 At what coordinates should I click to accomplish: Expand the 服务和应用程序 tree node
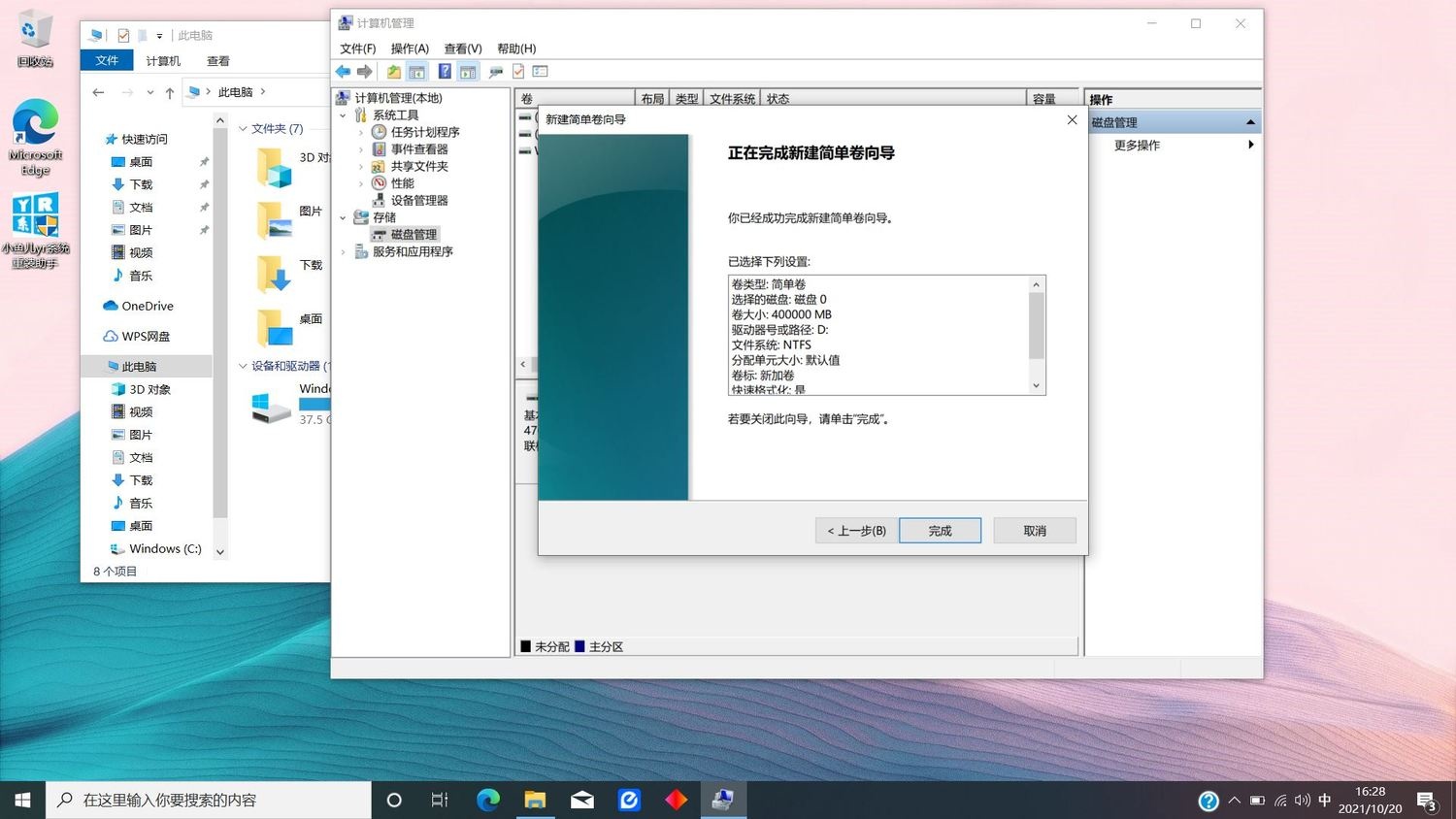tap(344, 252)
